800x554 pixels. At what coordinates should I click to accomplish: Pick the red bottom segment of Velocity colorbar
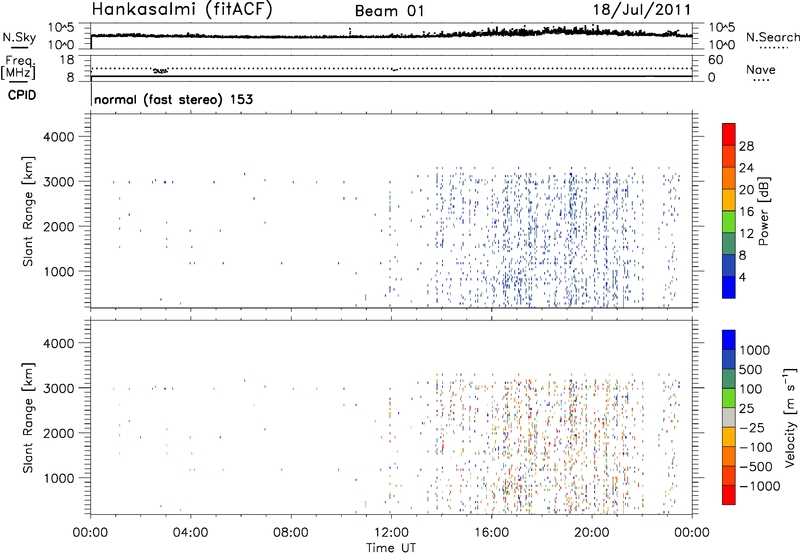(x=729, y=495)
